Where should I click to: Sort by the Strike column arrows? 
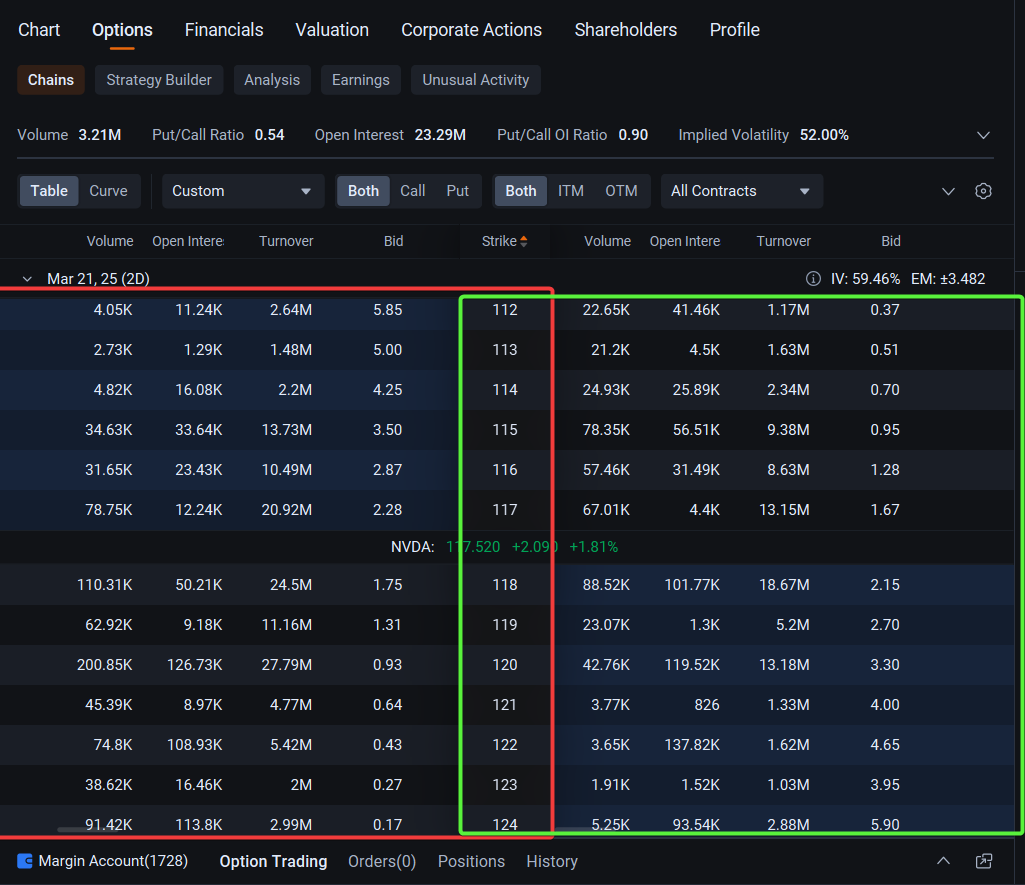coord(523,241)
